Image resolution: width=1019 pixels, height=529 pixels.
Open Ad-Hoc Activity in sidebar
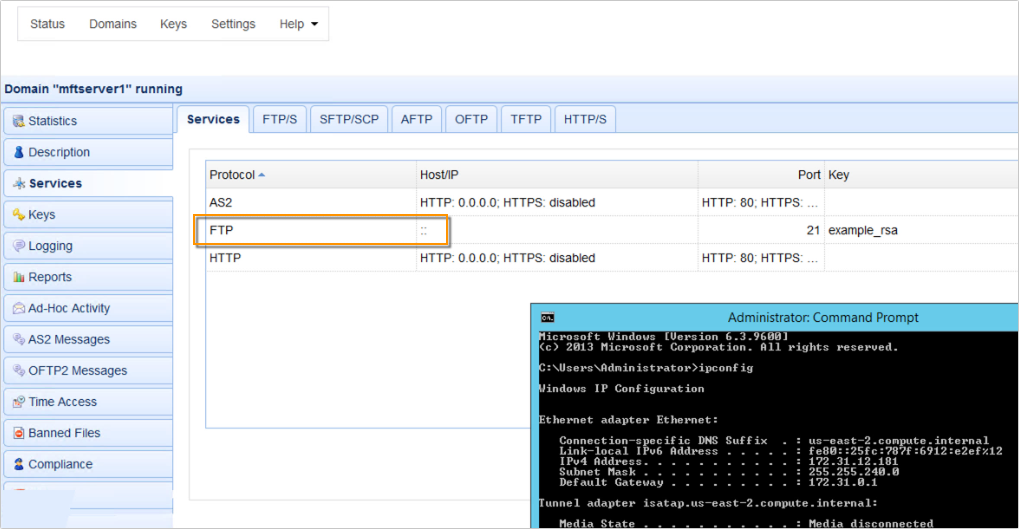(x=69, y=308)
